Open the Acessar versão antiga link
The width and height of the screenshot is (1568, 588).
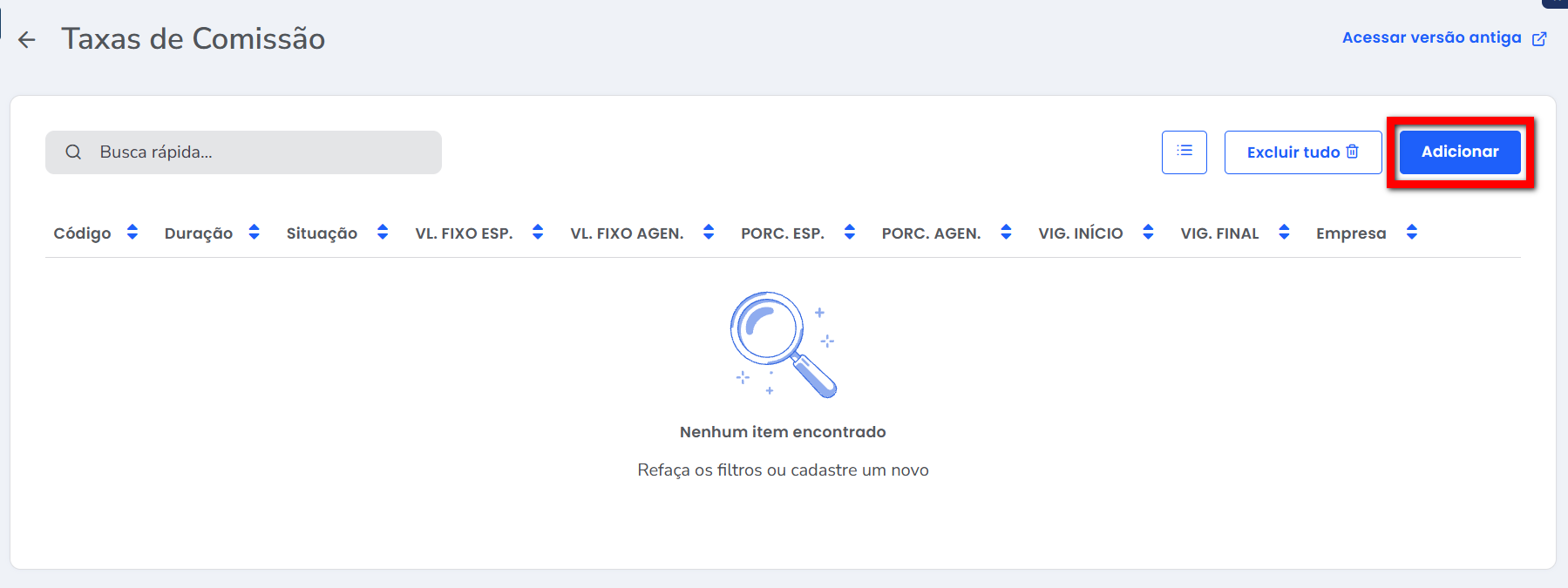[x=1431, y=37]
